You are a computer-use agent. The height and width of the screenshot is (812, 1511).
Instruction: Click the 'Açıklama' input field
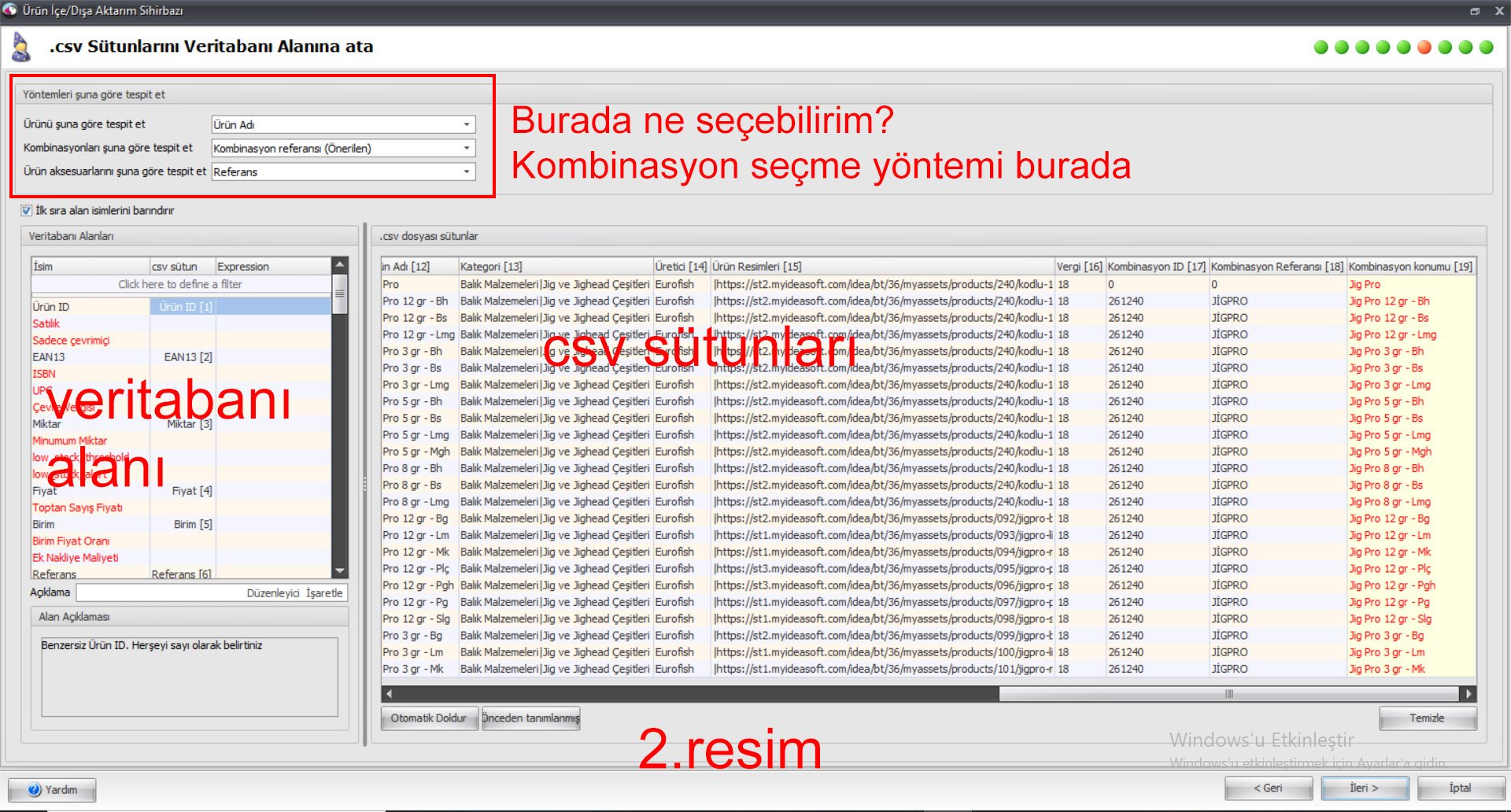click(212, 593)
